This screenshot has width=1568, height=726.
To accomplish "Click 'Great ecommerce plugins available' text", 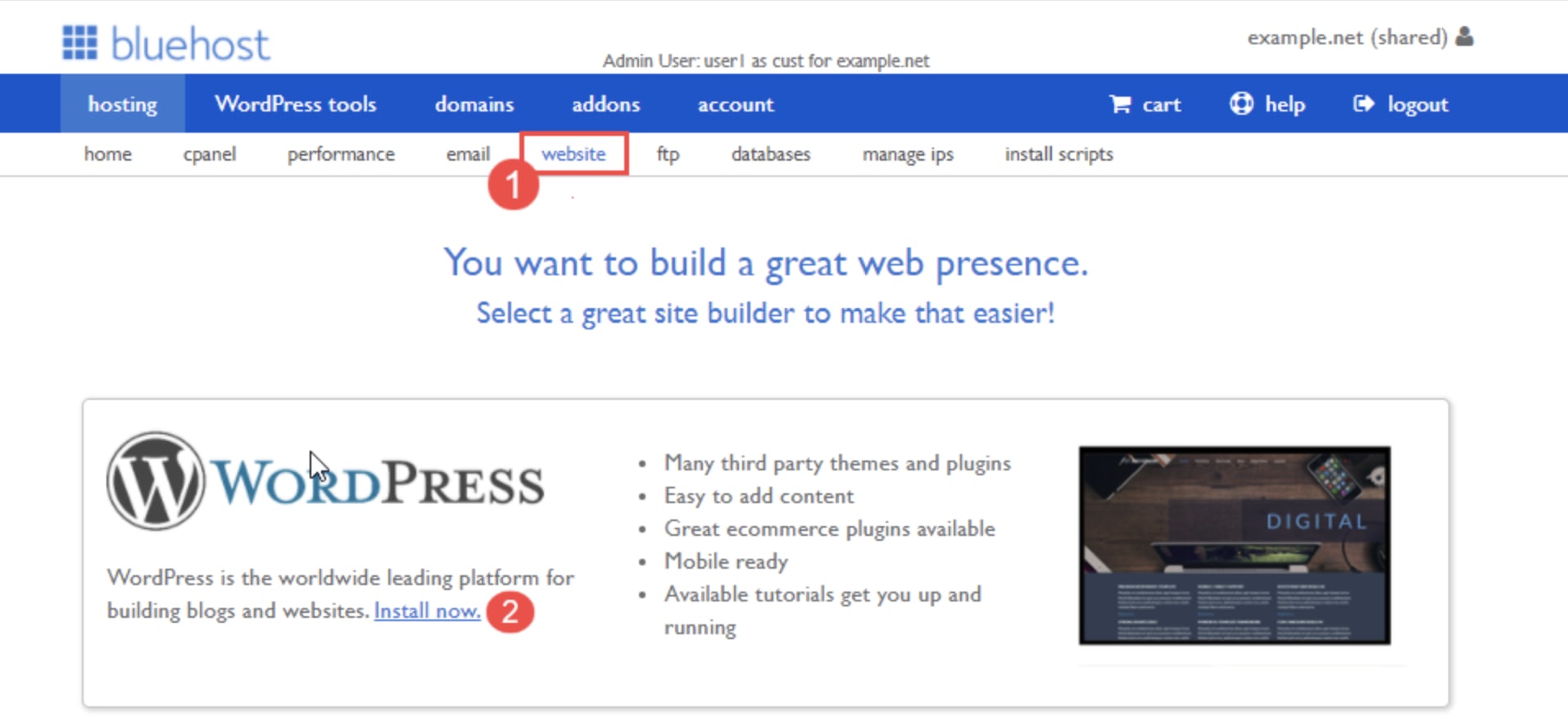I will (829, 529).
